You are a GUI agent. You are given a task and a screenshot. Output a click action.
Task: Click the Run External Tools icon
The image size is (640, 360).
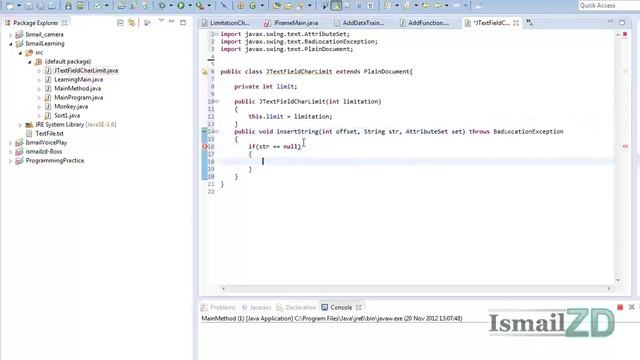pos(200,6)
